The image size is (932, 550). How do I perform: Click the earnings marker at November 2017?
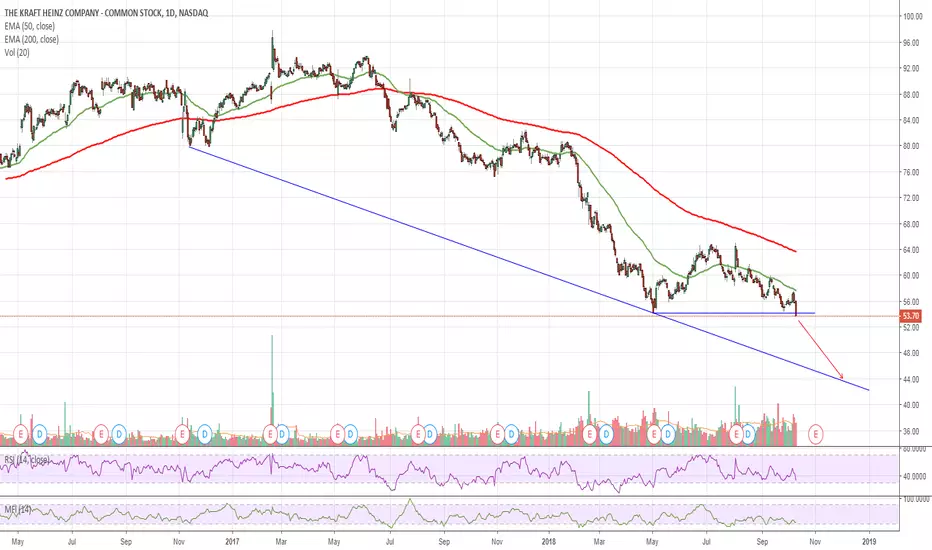click(497, 434)
